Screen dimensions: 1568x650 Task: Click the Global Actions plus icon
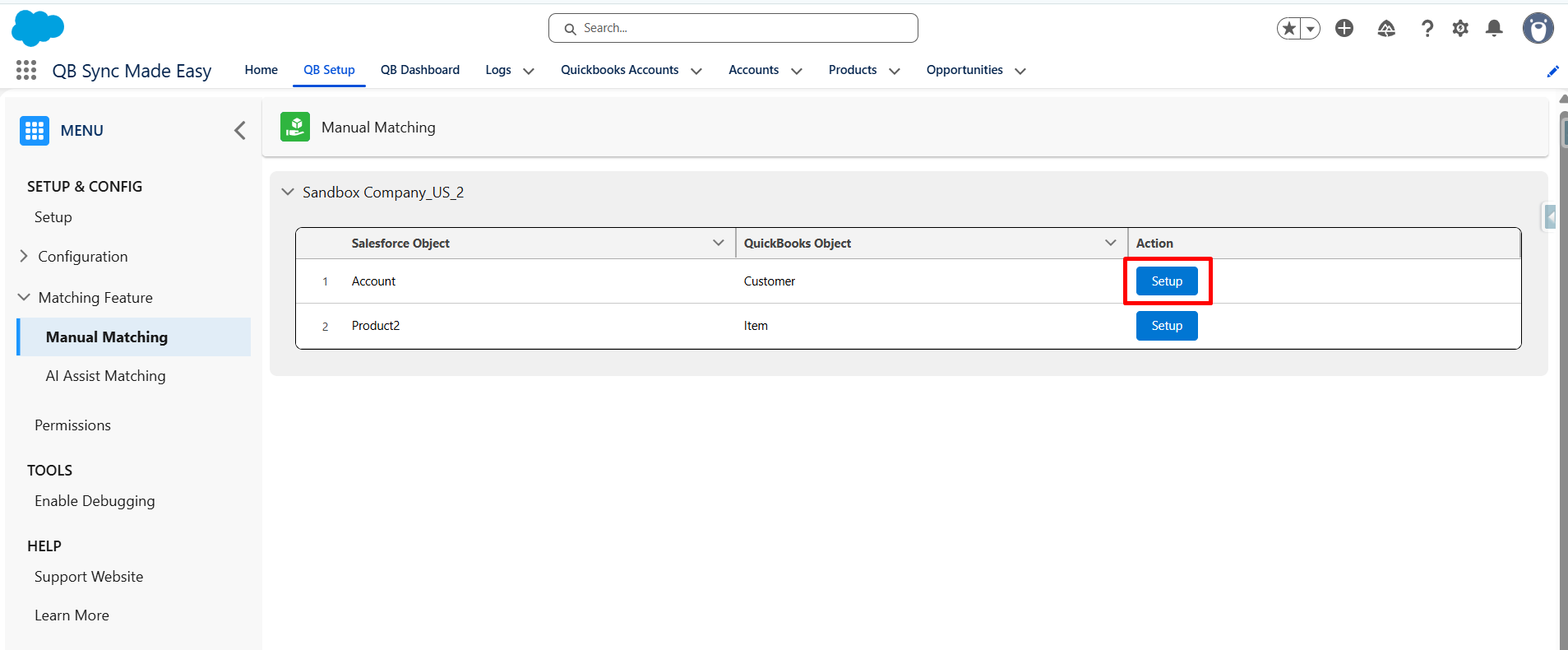pyautogui.click(x=1344, y=29)
